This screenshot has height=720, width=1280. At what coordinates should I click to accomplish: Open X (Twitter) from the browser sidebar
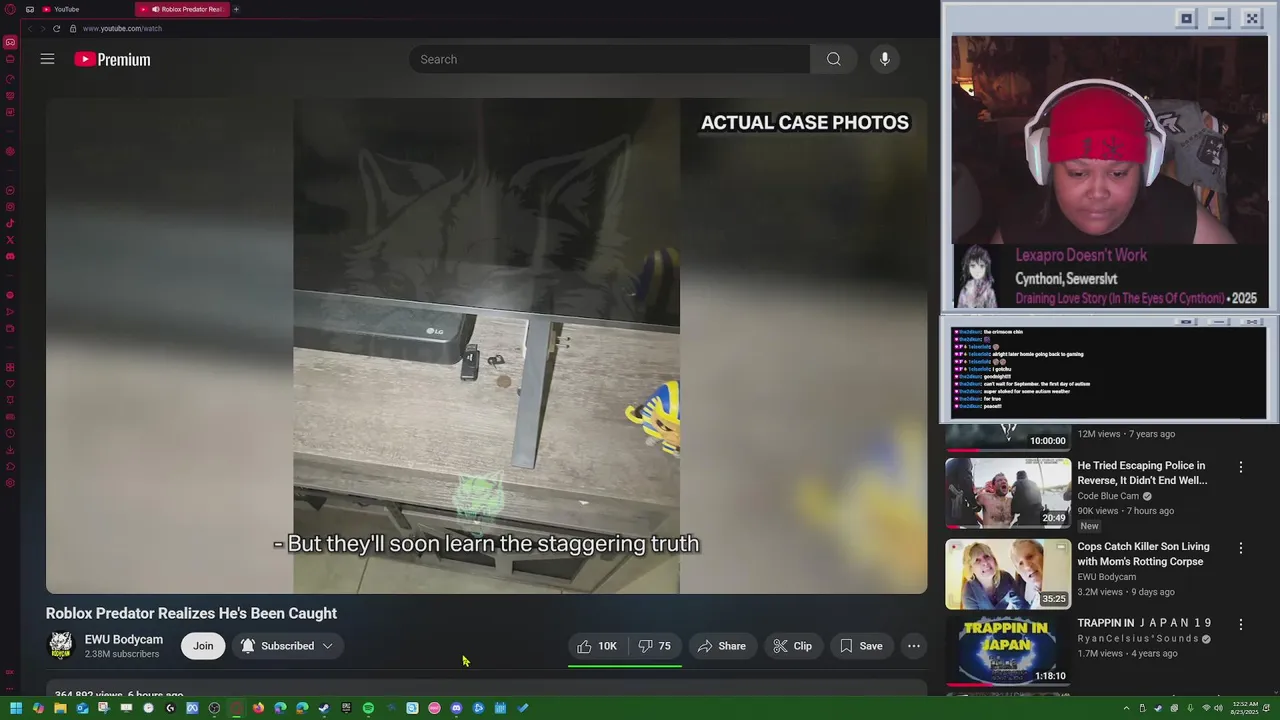(x=10, y=240)
